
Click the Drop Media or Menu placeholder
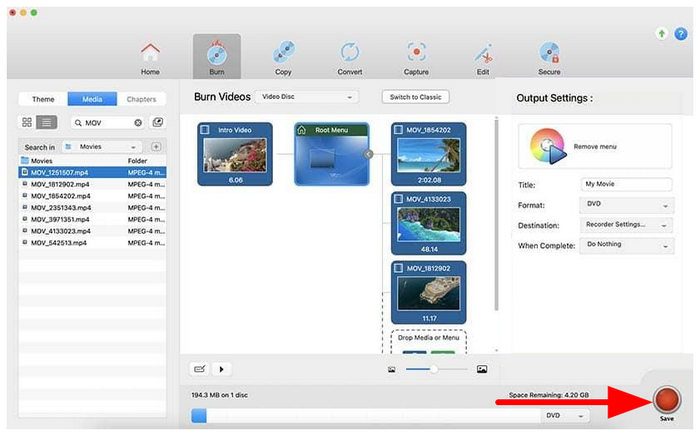pyautogui.click(x=429, y=342)
